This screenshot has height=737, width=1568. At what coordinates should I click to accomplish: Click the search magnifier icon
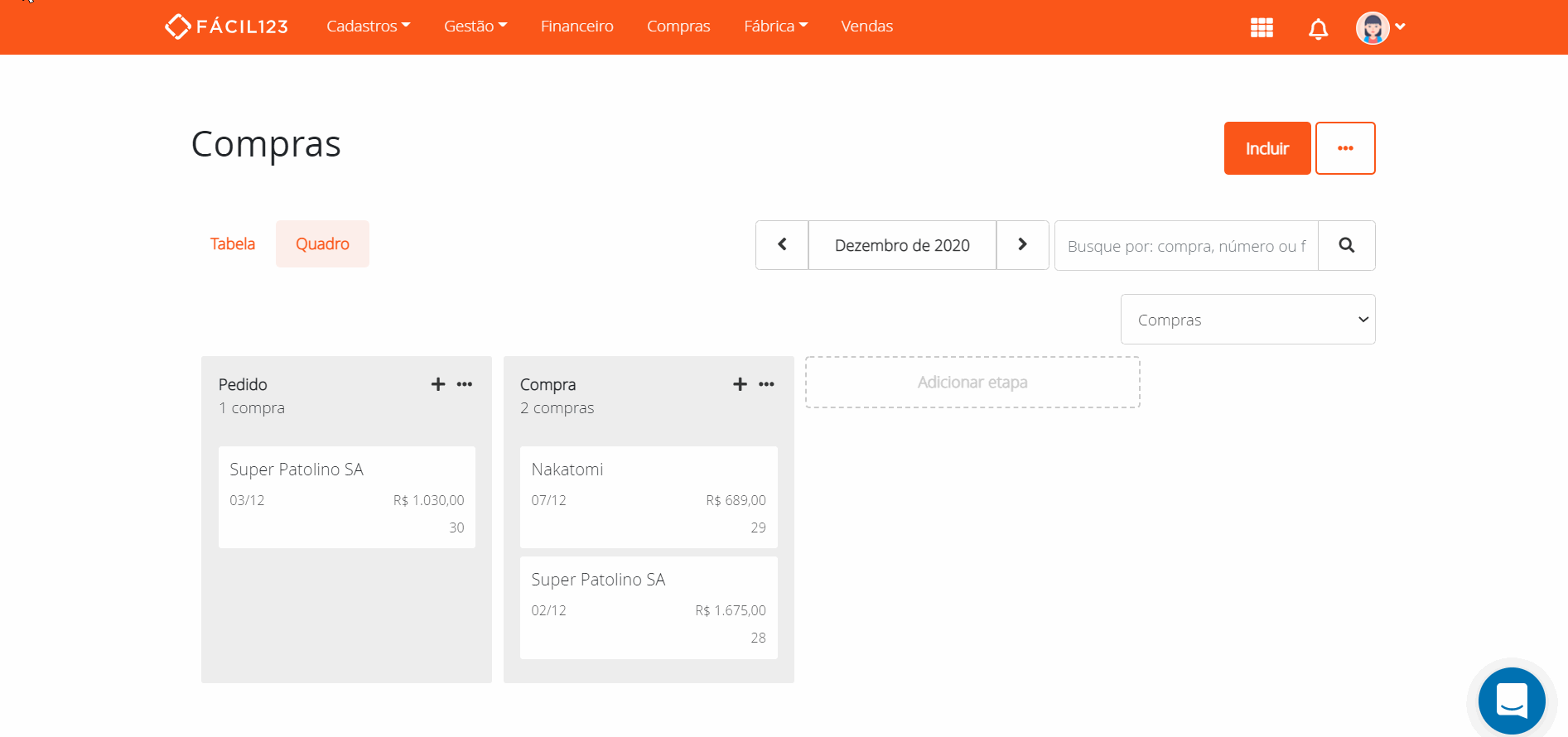[x=1346, y=245]
